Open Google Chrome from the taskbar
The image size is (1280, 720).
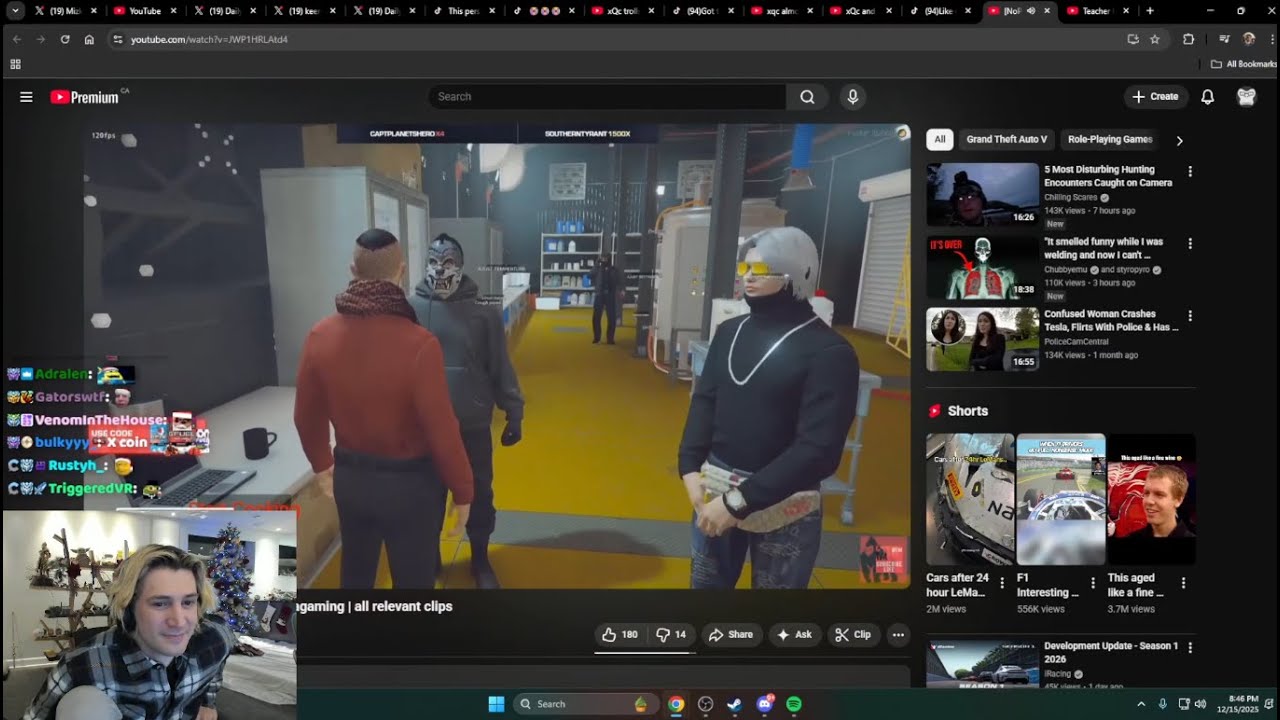coord(676,704)
